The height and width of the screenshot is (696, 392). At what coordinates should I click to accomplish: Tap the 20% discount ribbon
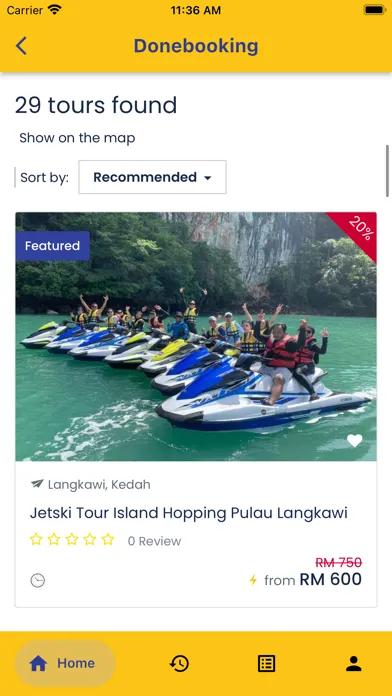coord(357,230)
